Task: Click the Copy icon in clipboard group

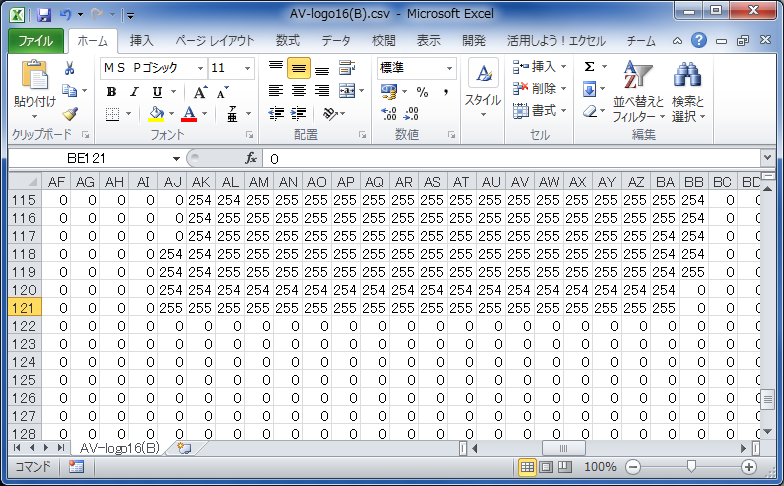Action: (70, 90)
